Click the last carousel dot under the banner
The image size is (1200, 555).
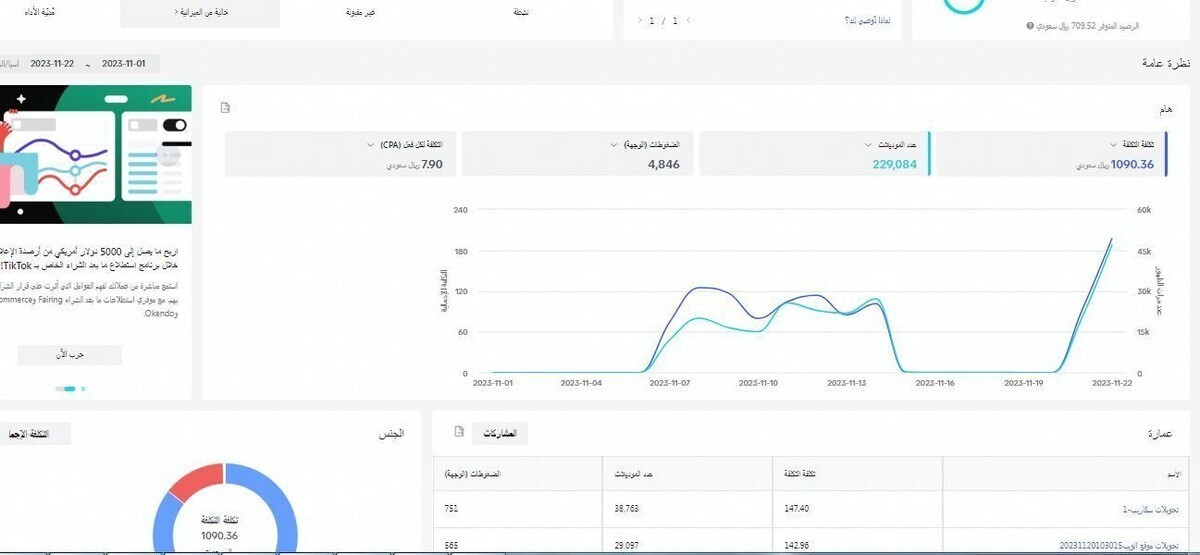[x=83, y=388]
